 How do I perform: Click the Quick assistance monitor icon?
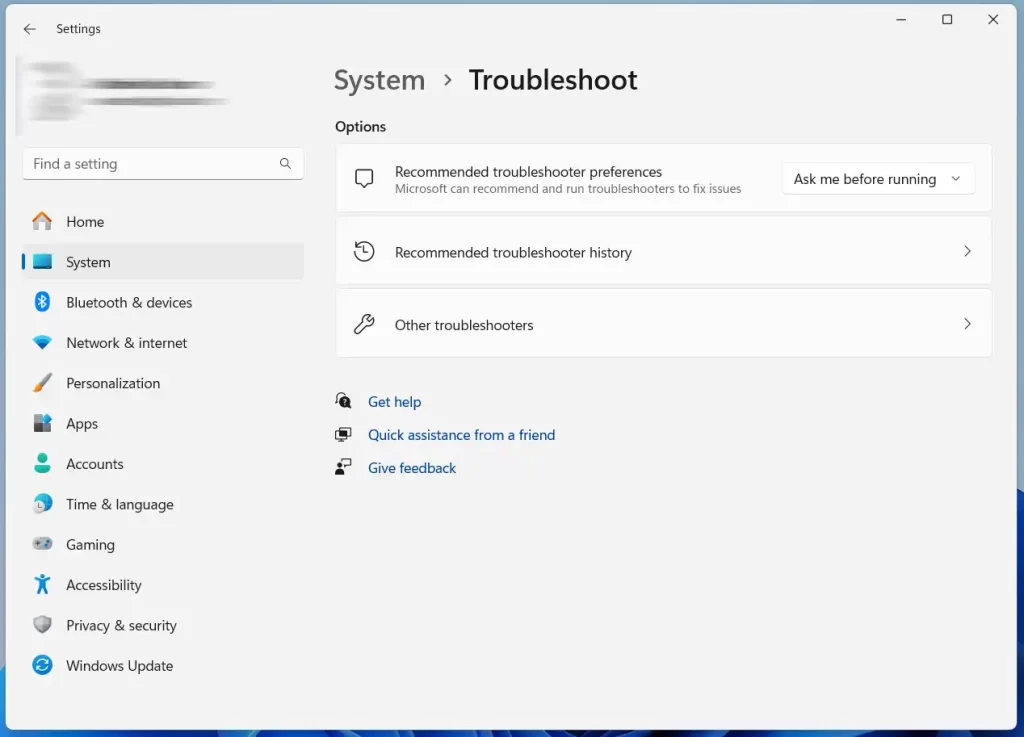[x=344, y=435]
